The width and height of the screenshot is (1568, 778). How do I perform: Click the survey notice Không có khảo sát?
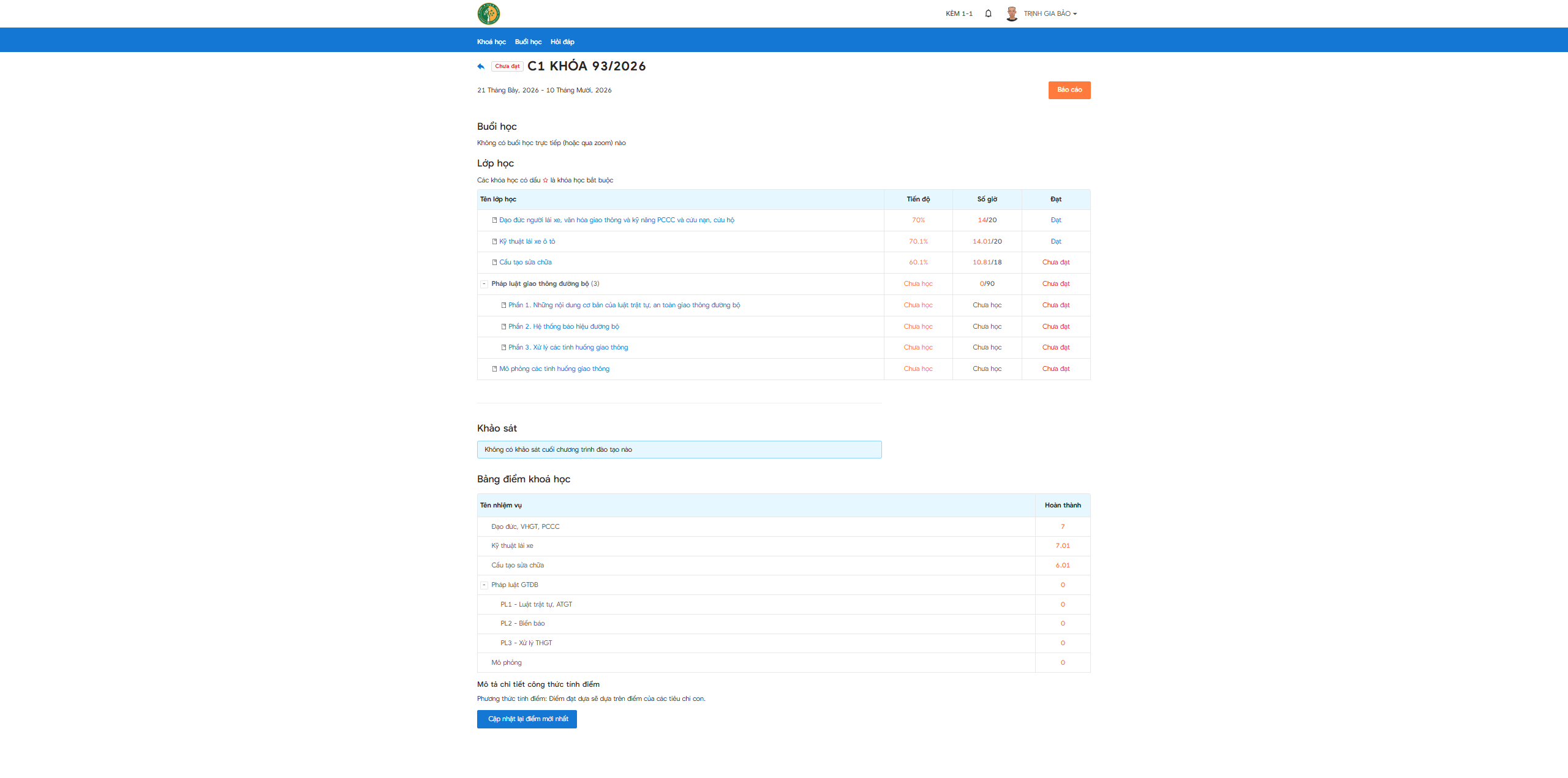(679, 450)
